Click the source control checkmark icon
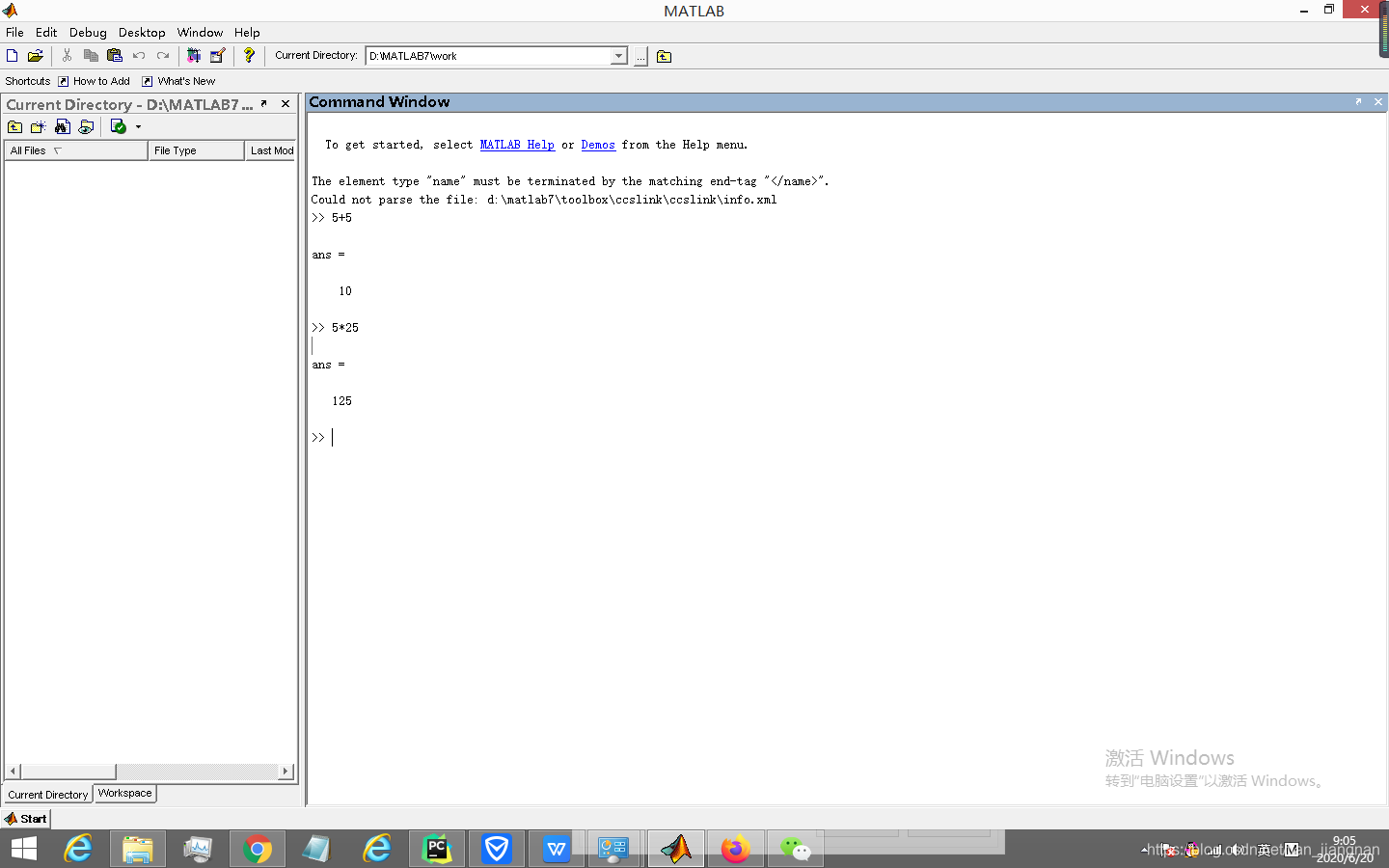 click(x=118, y=127)
